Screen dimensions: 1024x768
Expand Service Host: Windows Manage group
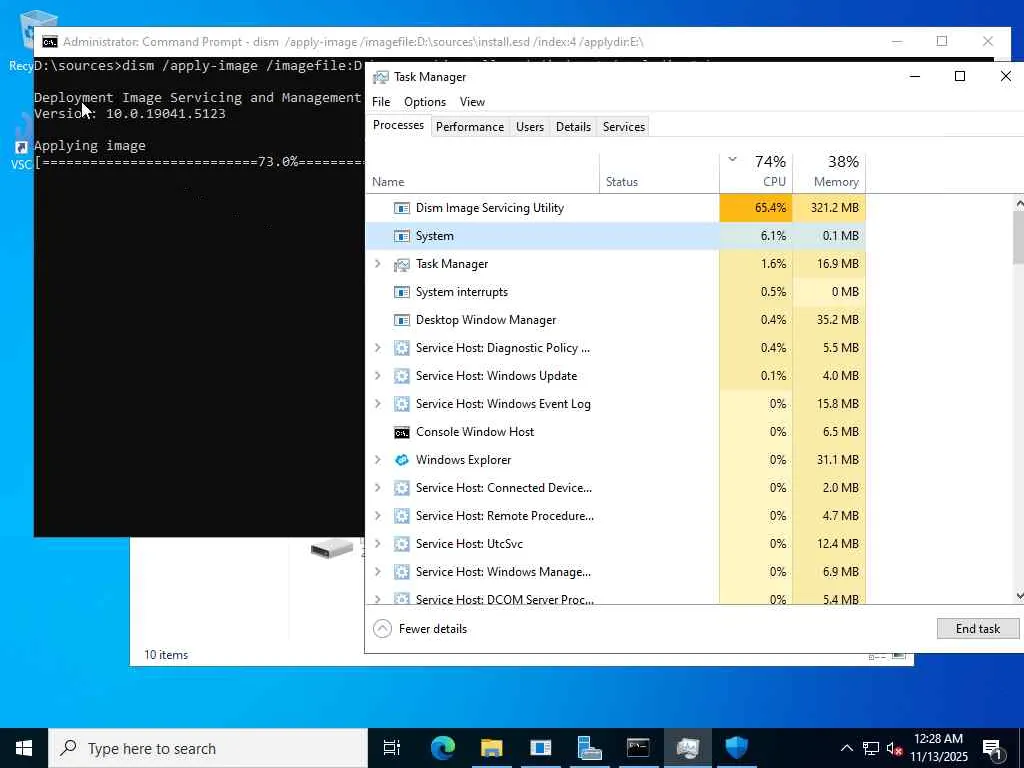[377, 573]
